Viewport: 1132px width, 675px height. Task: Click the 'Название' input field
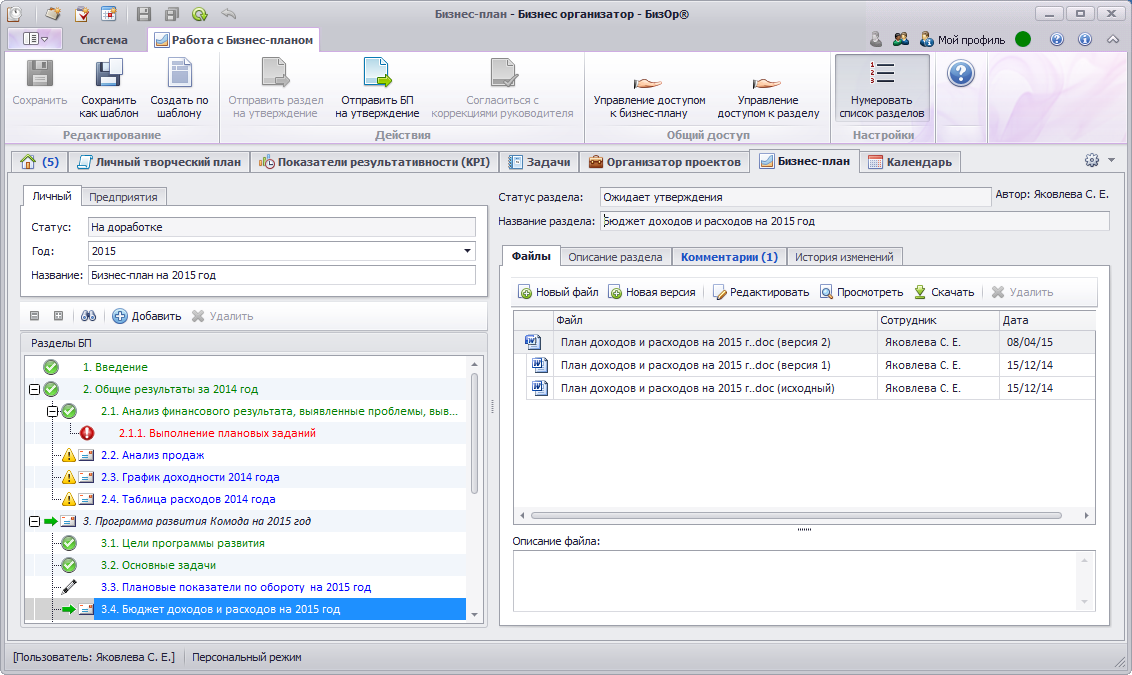click(281, 275)
